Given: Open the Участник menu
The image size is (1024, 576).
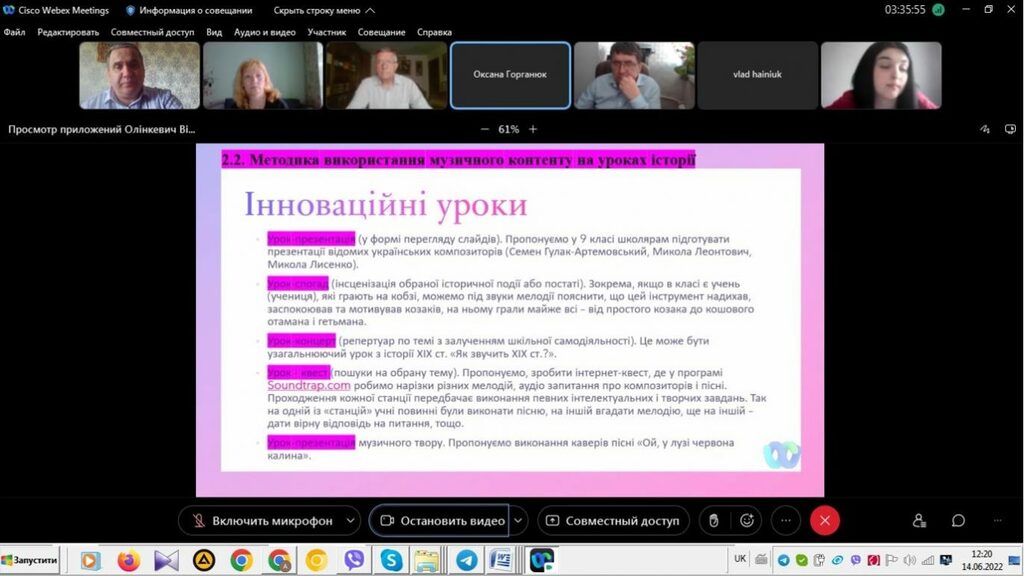Looking at the screenshot, I should [327, 32].
